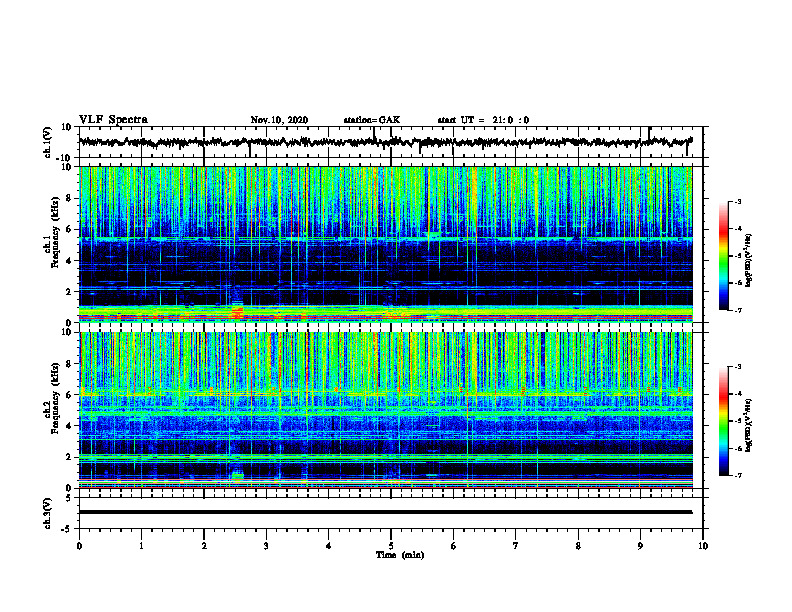Click the "4" time axis tick label
The height and width of the screenshot is (612, 792).
(329, 546)
